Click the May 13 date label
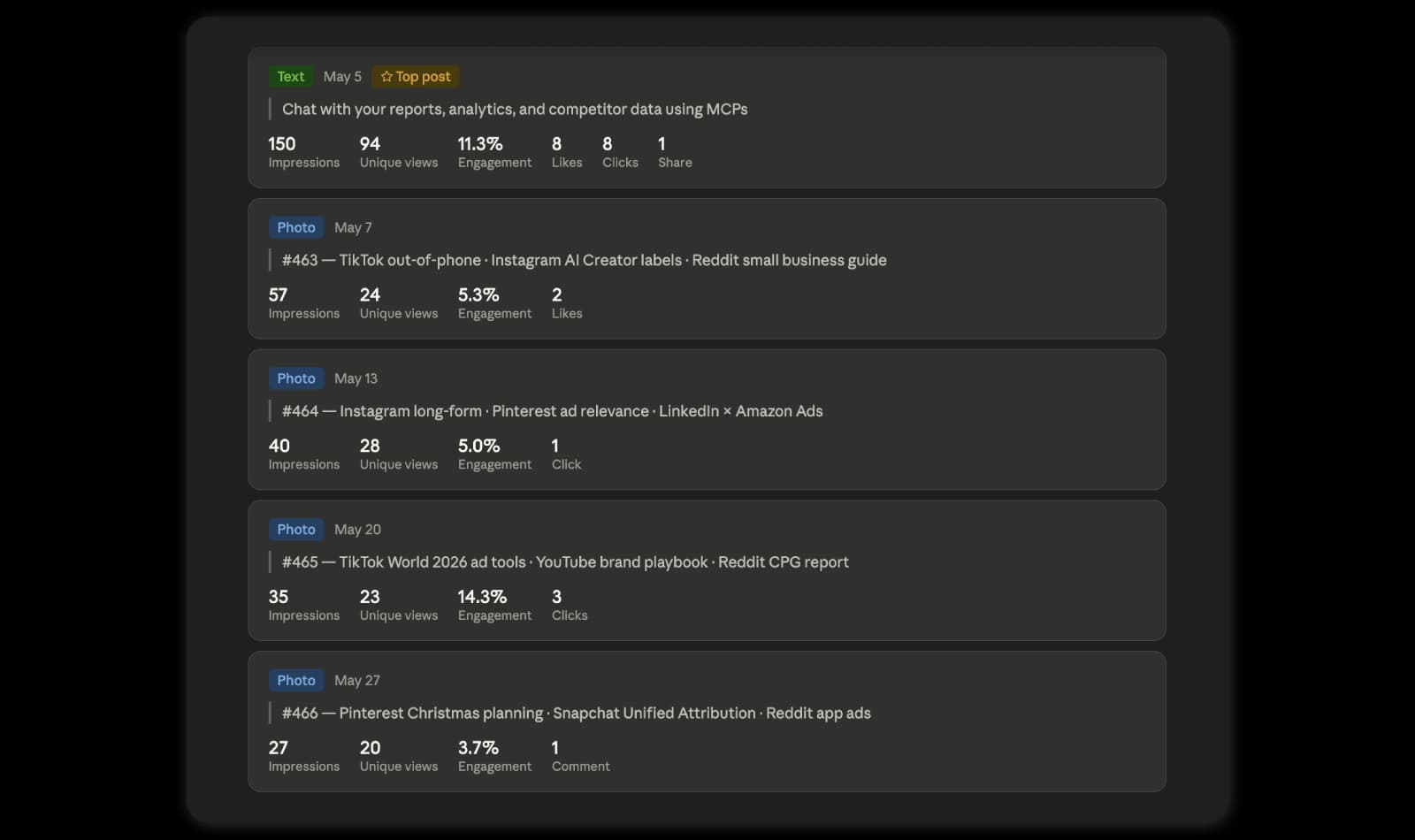 tap(356, 378)
